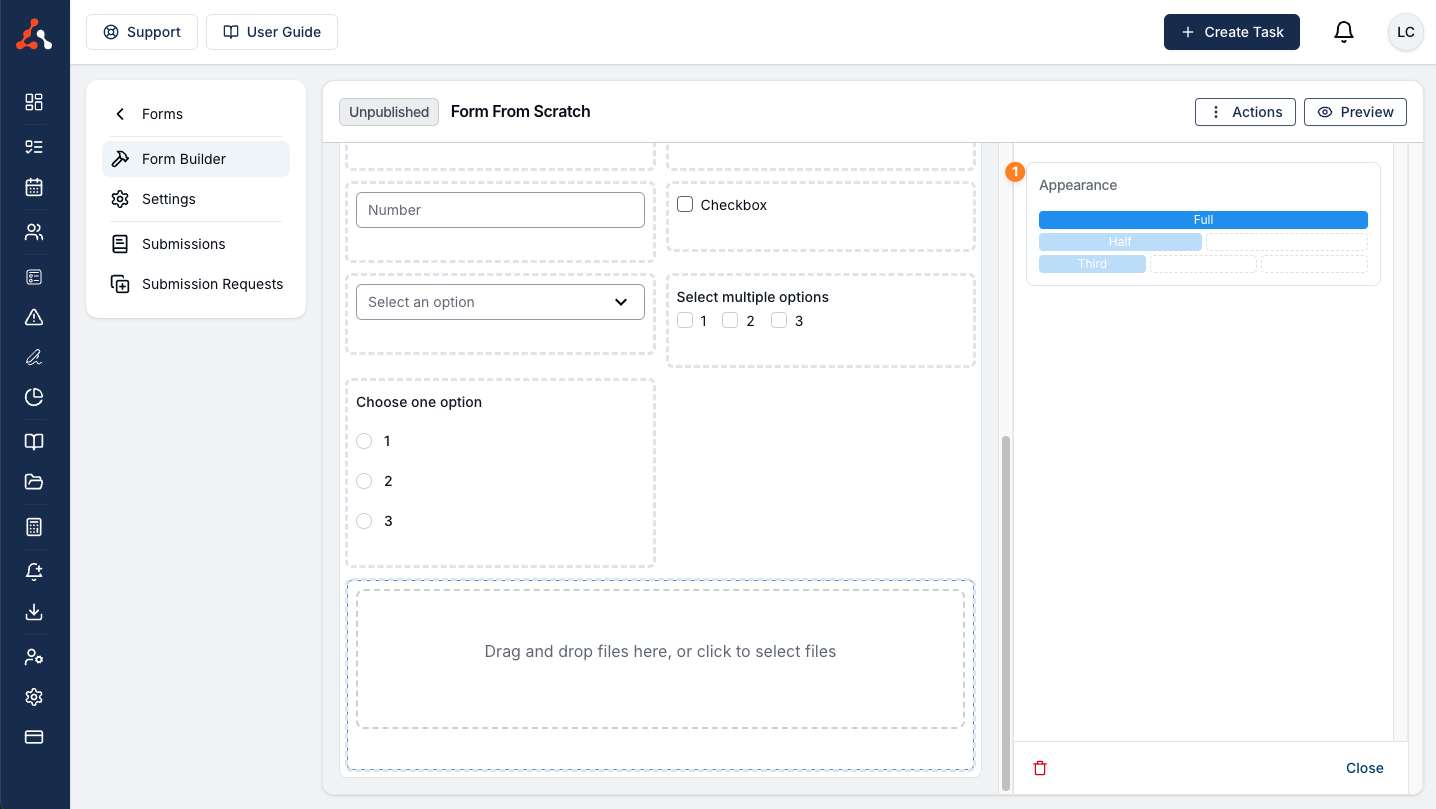
Task: Select radio 2 under Choose one option
Action: (364, 481)
